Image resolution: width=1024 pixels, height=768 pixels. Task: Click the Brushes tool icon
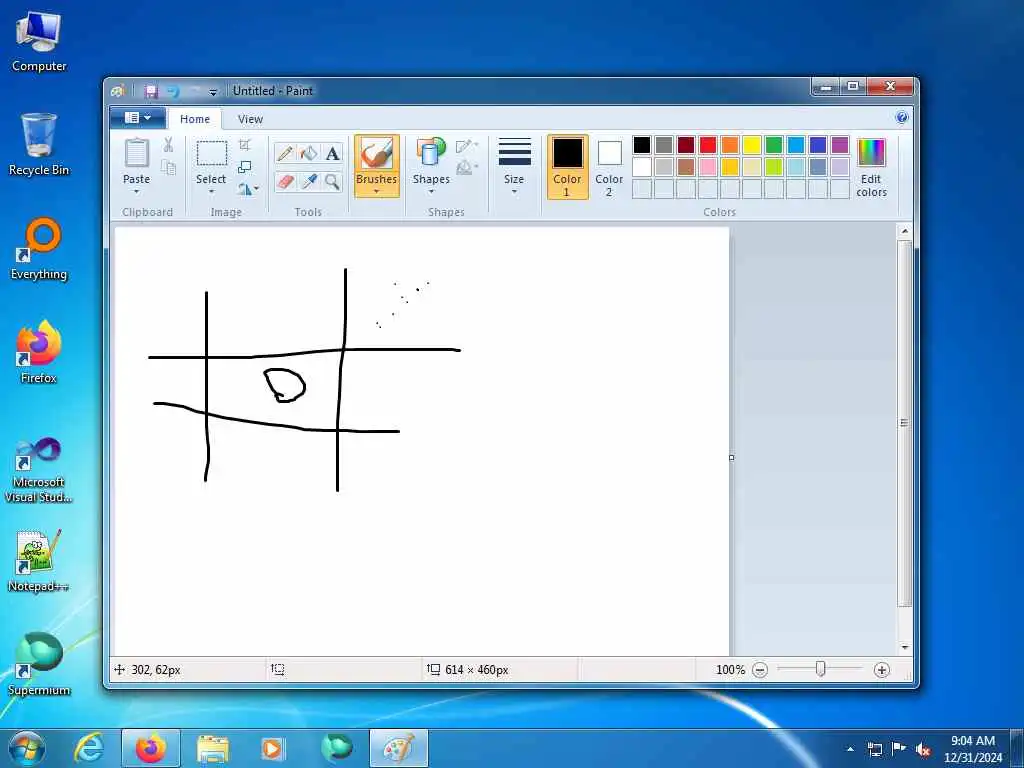pyautogui.click(x=377, y=154)
